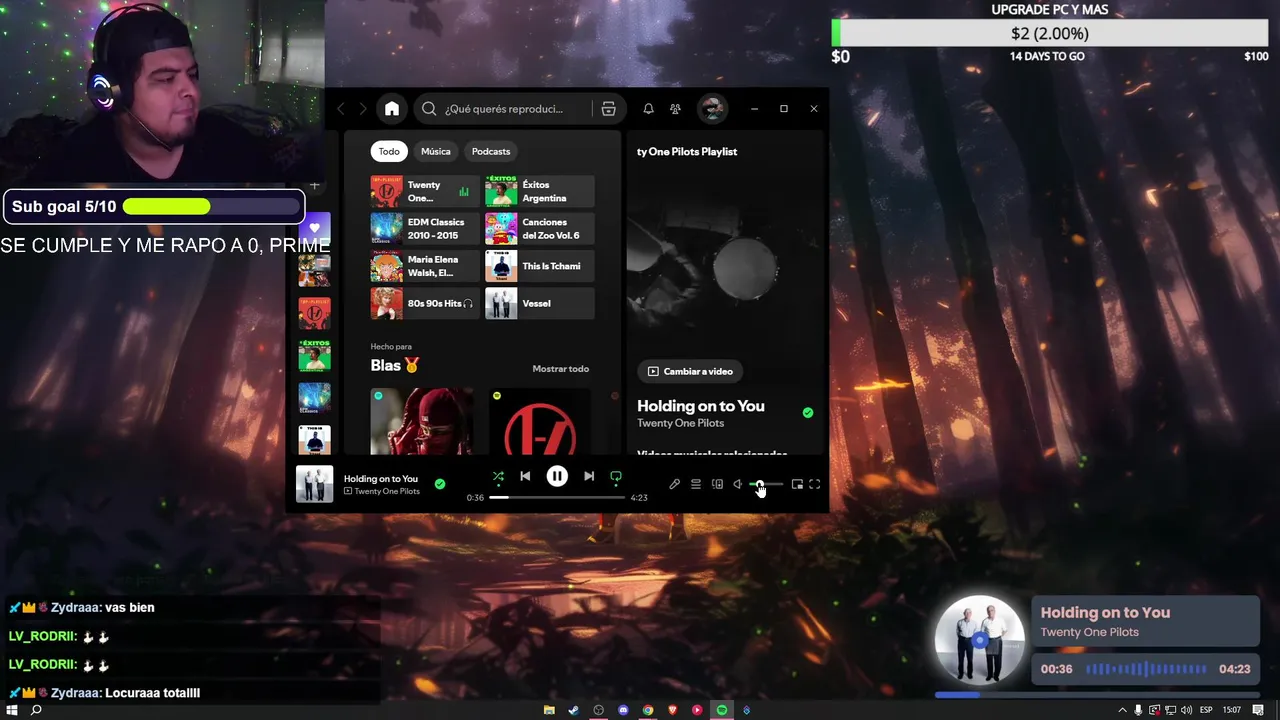This screenshot has width=1280, height=720.
Task: Open Maria Elena Walsh tile
Action: 425,266
